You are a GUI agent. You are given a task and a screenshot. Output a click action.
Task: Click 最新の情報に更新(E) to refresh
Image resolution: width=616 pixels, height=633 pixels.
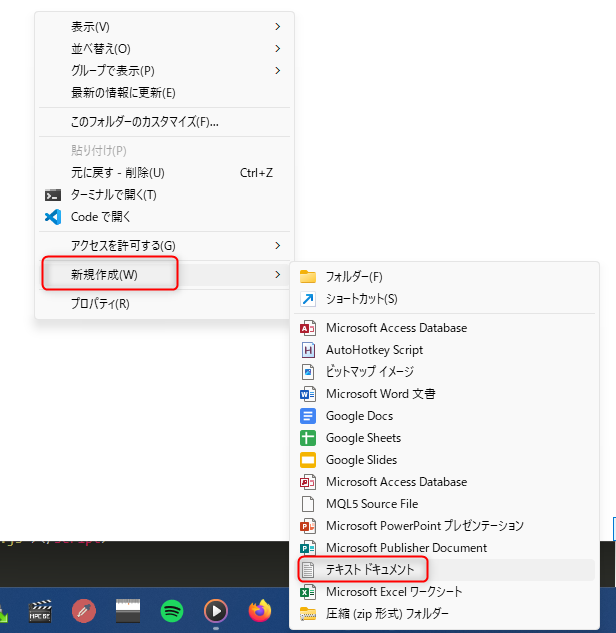pyautogui.click(x=123, y=93)
